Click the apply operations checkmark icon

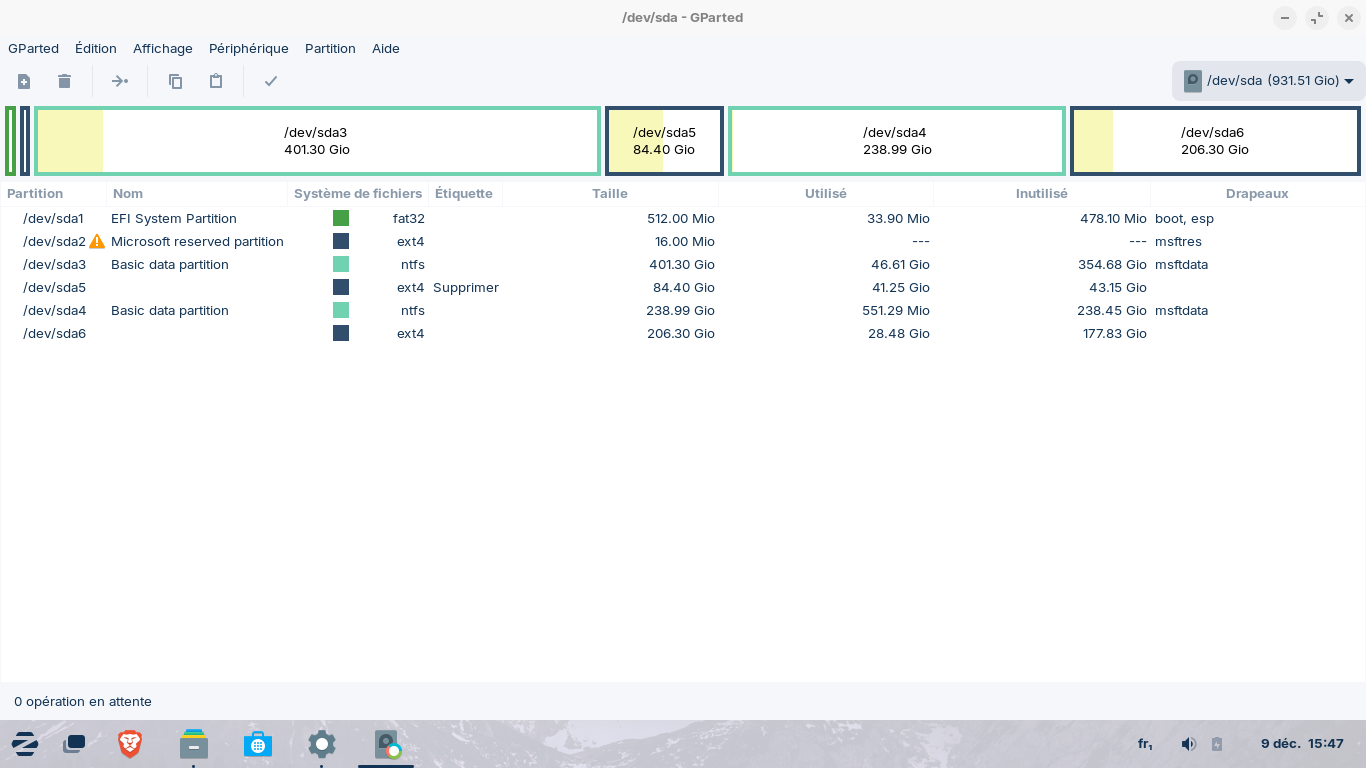coord(270,81)
